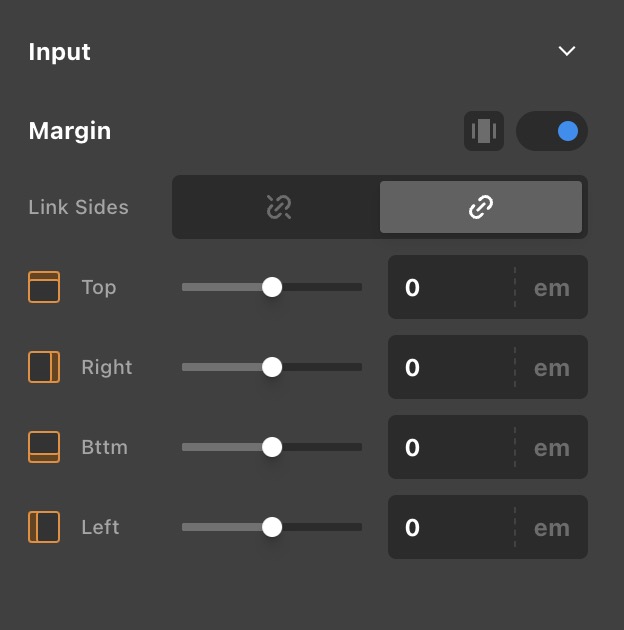Toggle the Margin switch off
This screenshot has width=624, height=630.
coord(552,131)
